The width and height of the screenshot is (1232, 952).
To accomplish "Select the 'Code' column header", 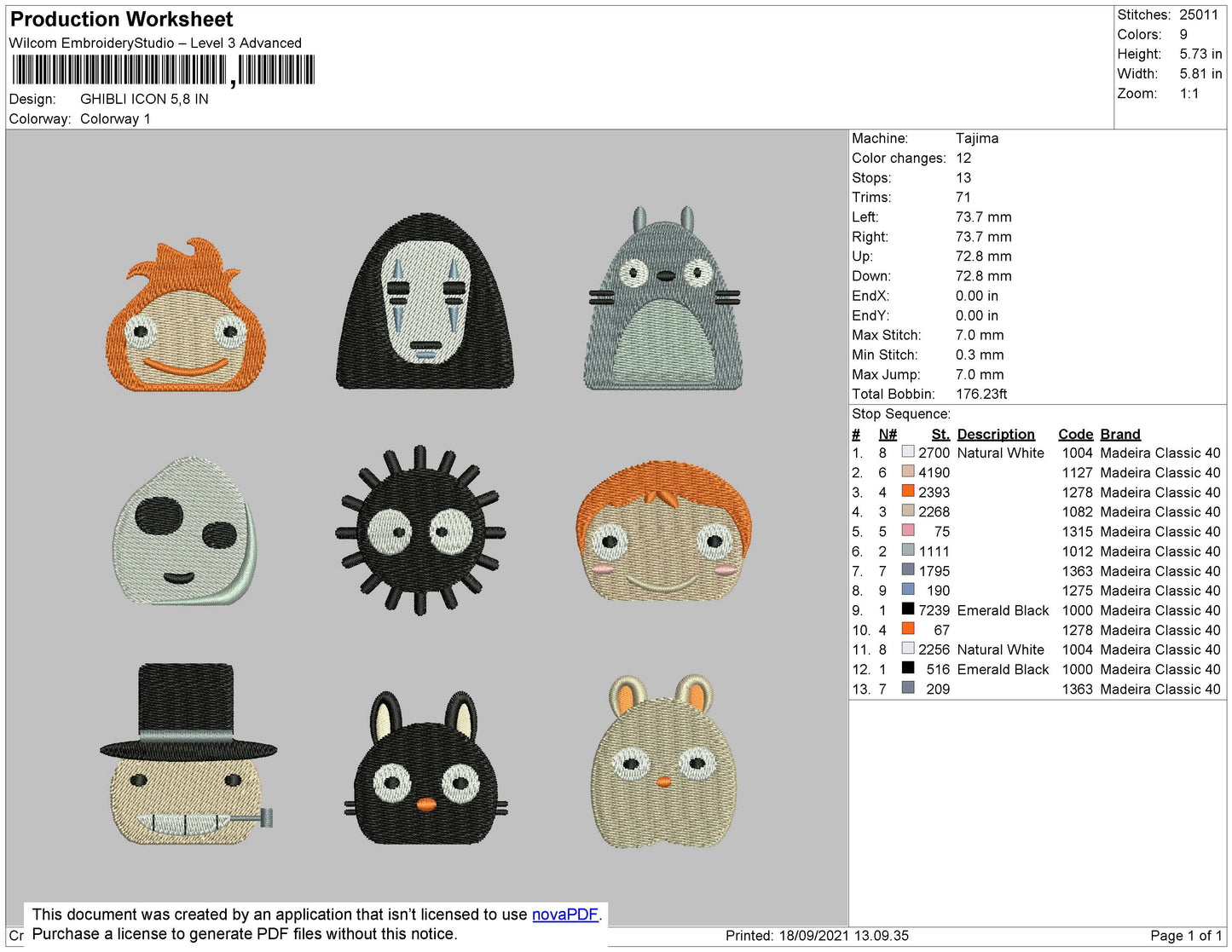I will (1076, 434).
